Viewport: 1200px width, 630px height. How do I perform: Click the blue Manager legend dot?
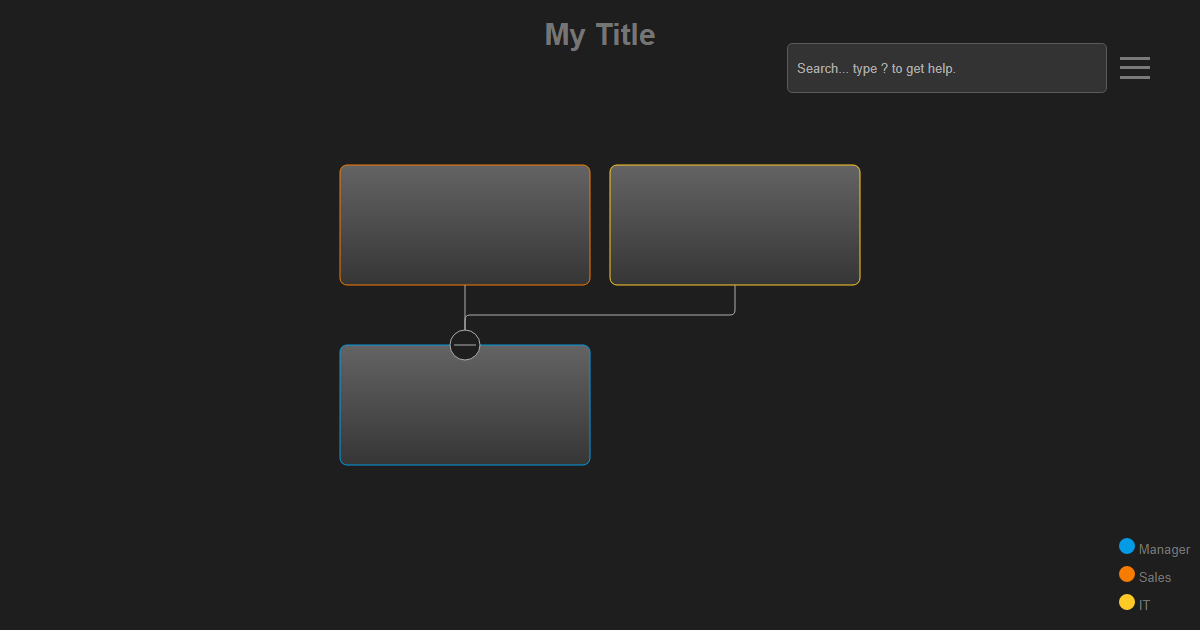[1127, 547]
